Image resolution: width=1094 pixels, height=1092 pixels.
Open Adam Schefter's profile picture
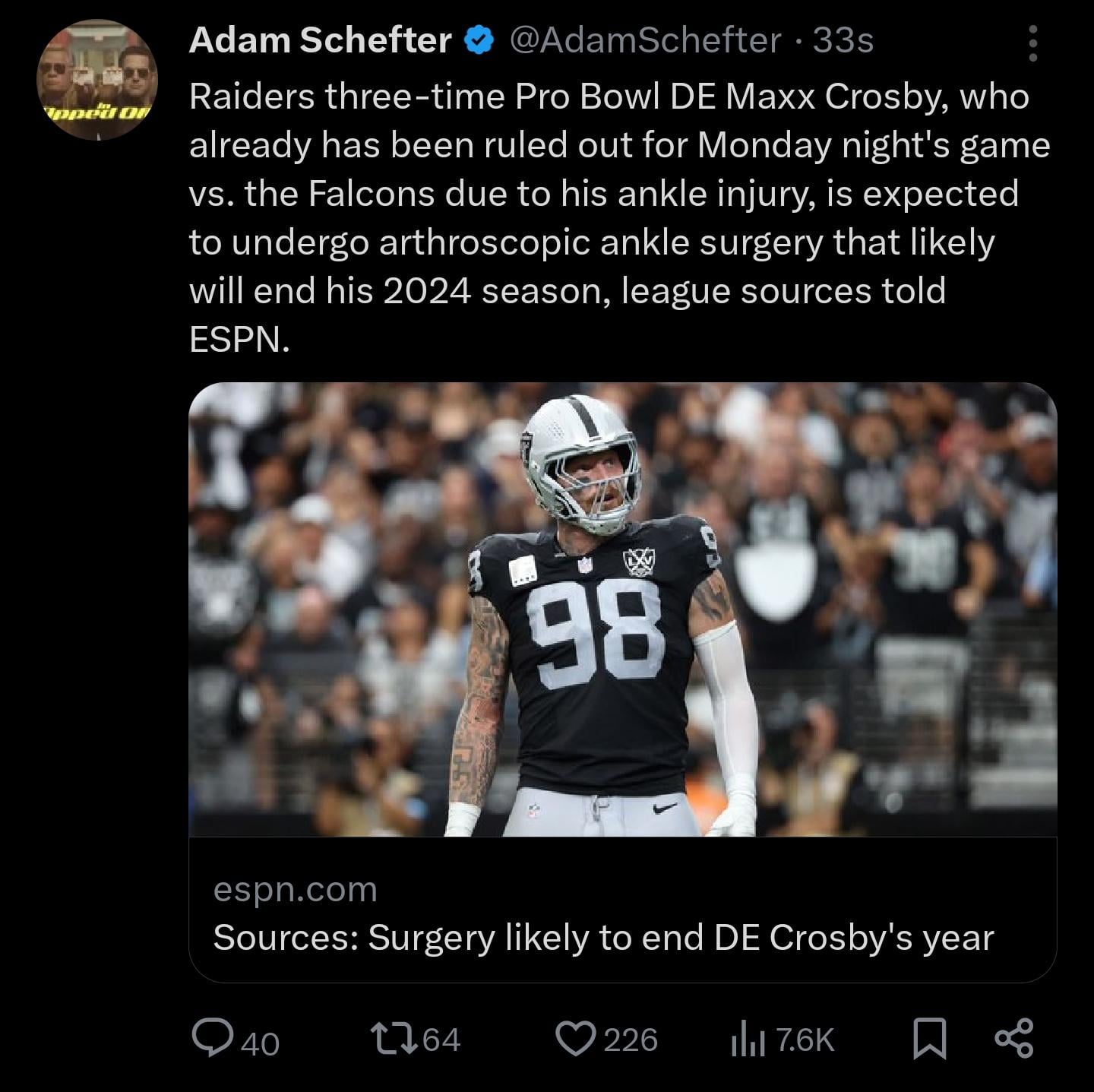click(x=96, y=80)
